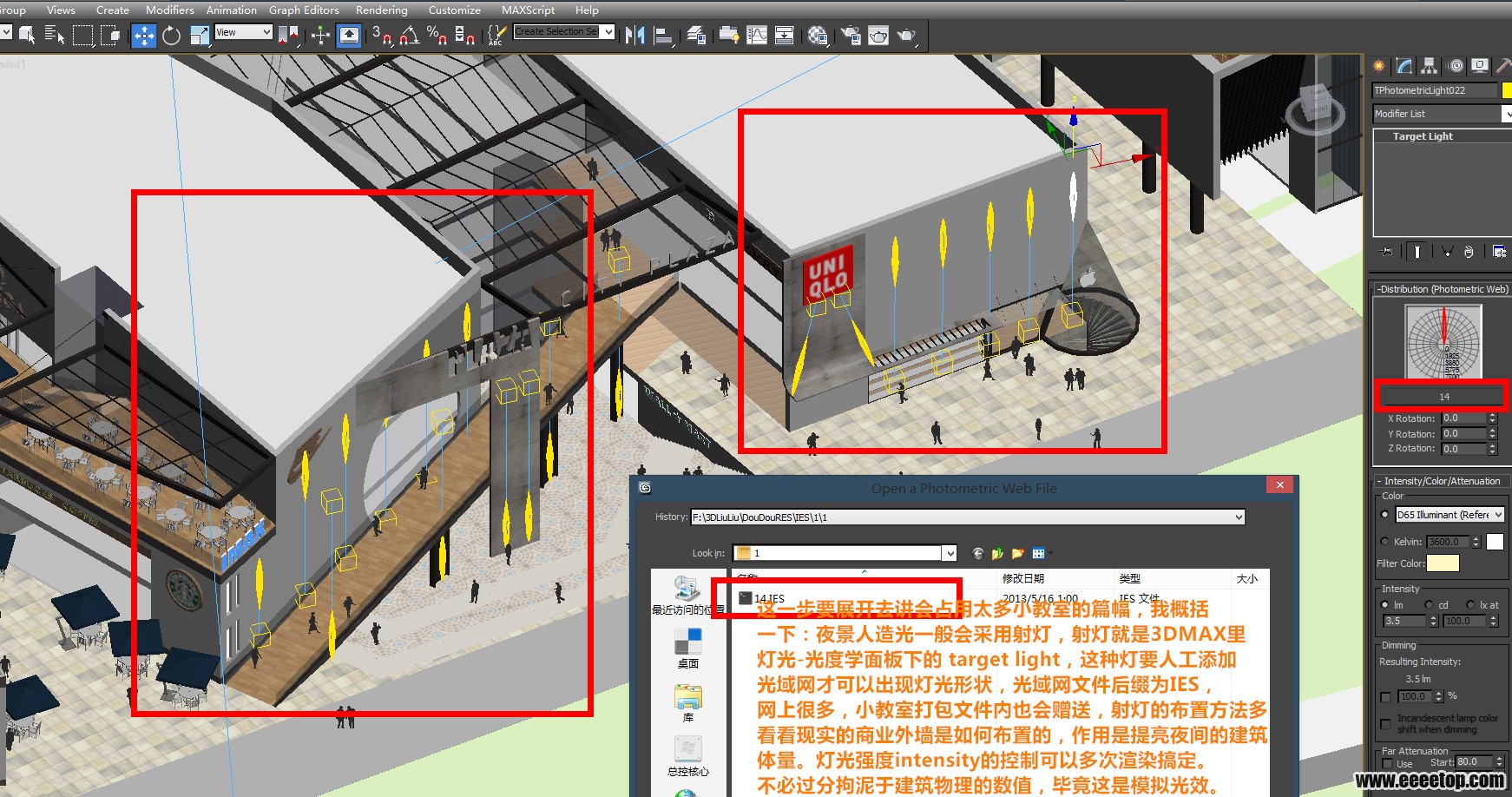Switch to Motion command panel tab
The width and height of the screenshot is (1512, 797).
[x=1456, y=66]
